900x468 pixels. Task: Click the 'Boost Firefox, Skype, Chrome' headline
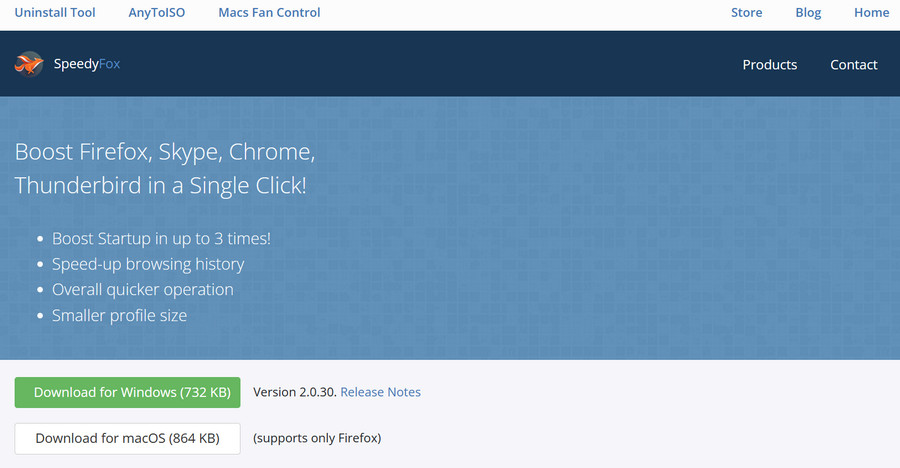point(165,152)
